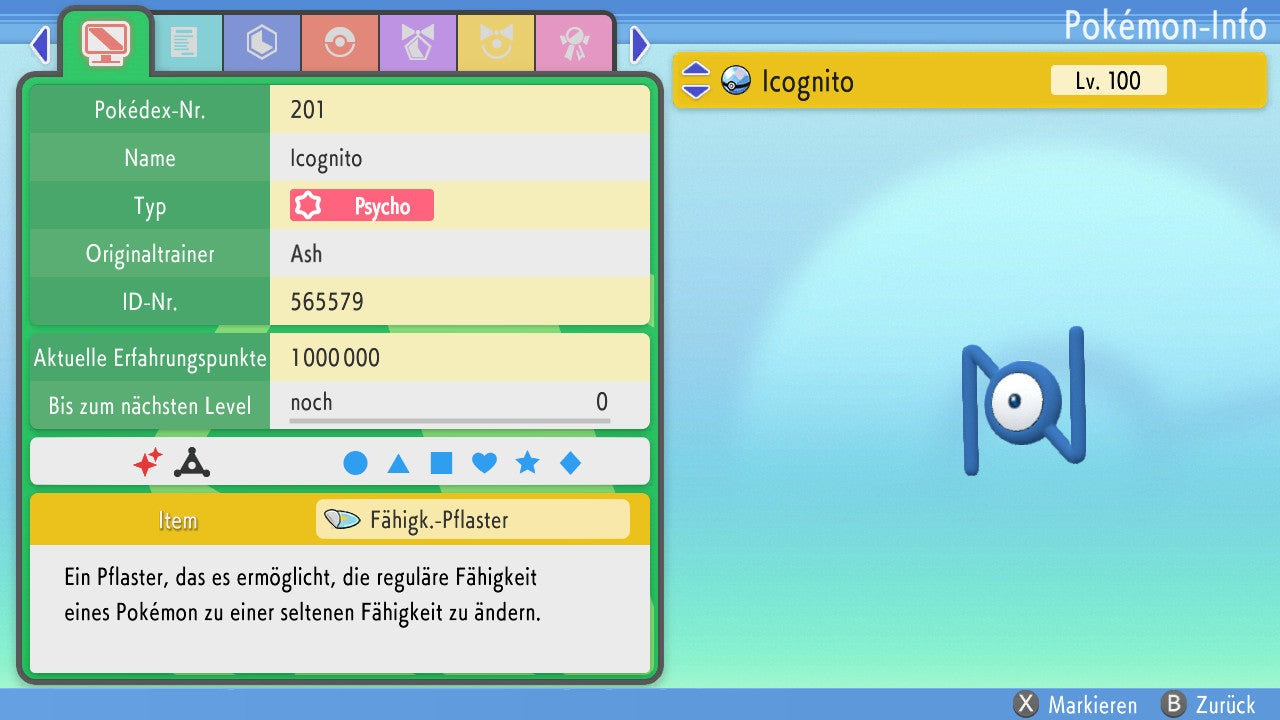Switch Pokémon using up-down arrows by Icognito
1280x720 pixels.
pyautogui.click(x=695, y=81)
